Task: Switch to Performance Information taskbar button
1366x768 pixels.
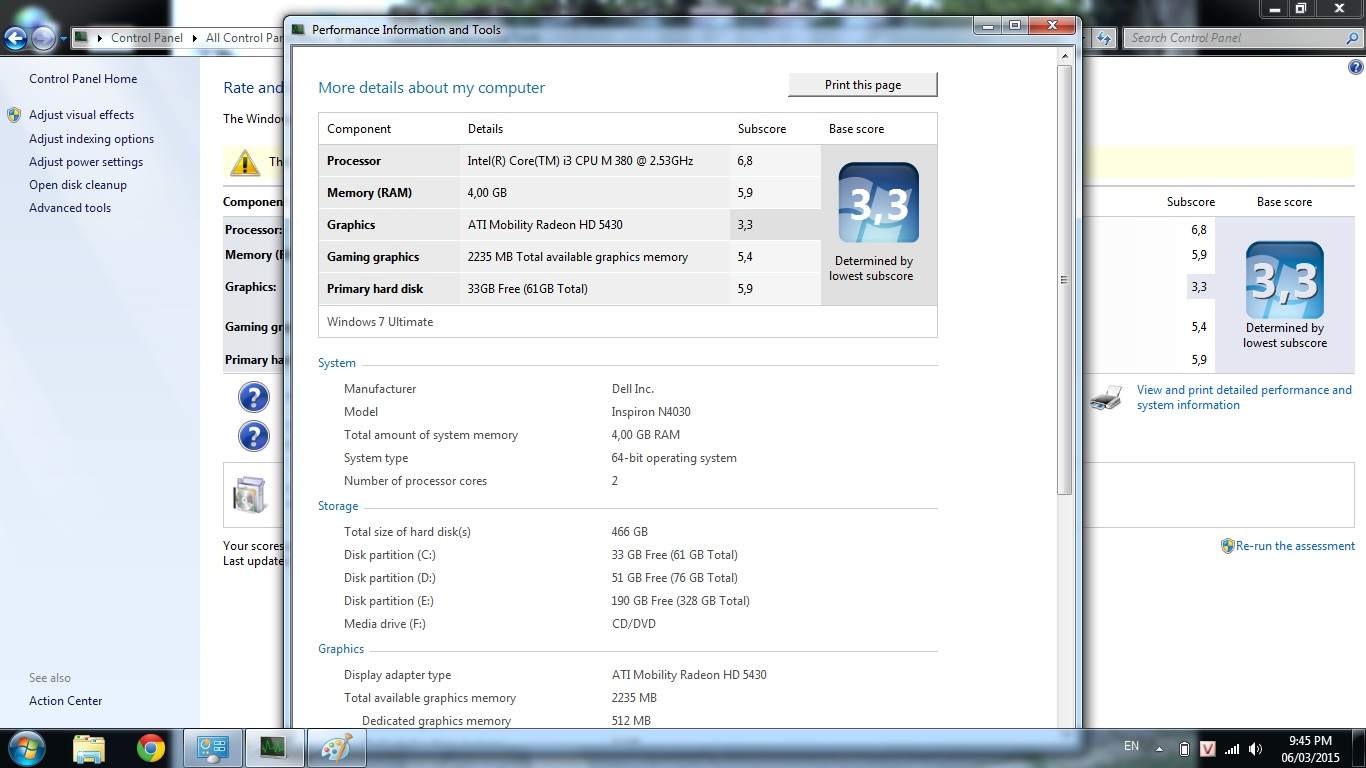Action: (273, 748)
